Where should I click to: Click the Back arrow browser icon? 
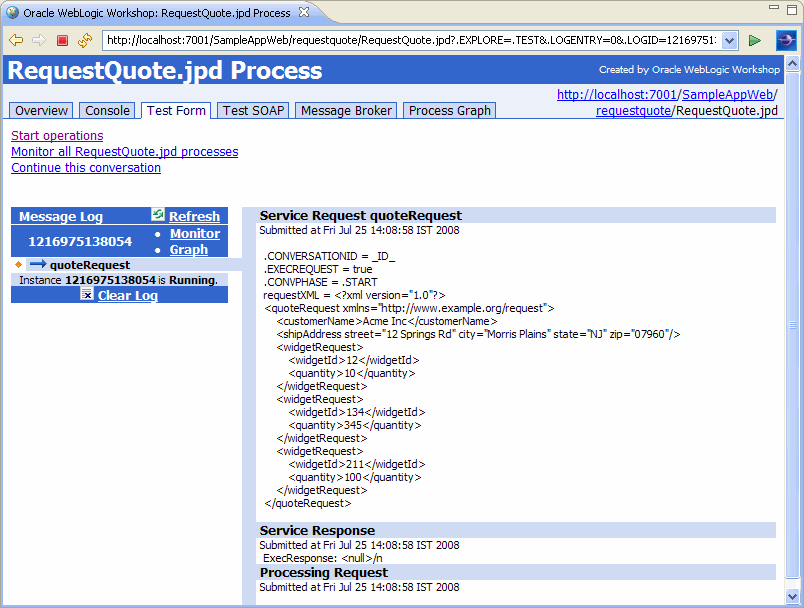click(16, 40)
